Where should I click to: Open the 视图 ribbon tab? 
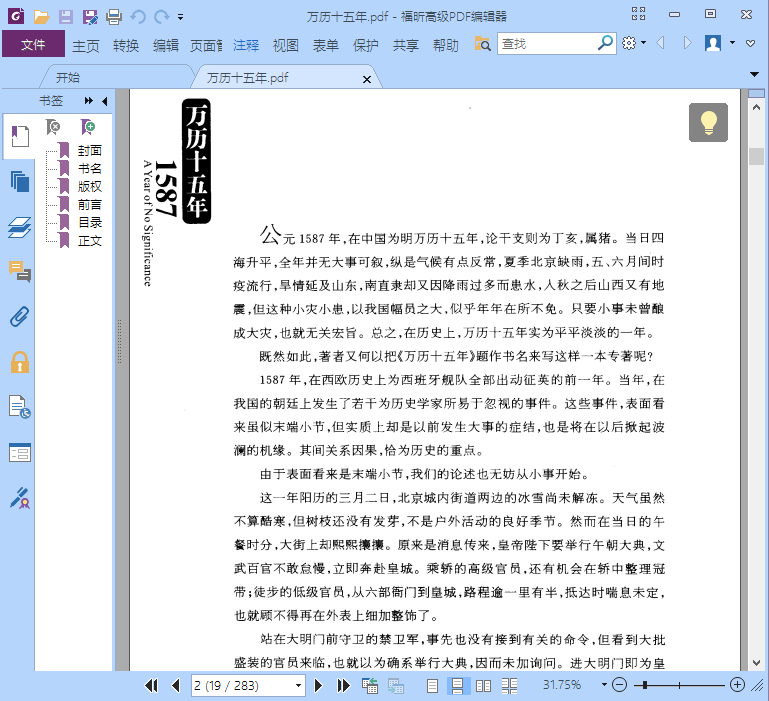pyautogui.click(x=285, y=46)
